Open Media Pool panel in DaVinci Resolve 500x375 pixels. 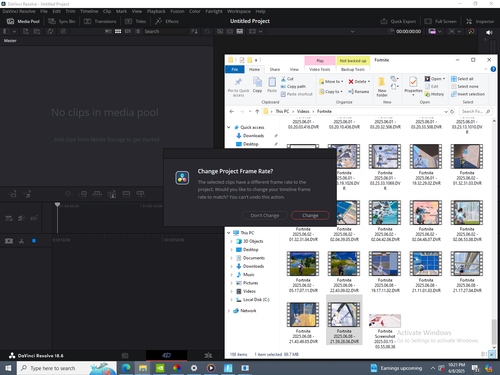[x=23, y=21]
